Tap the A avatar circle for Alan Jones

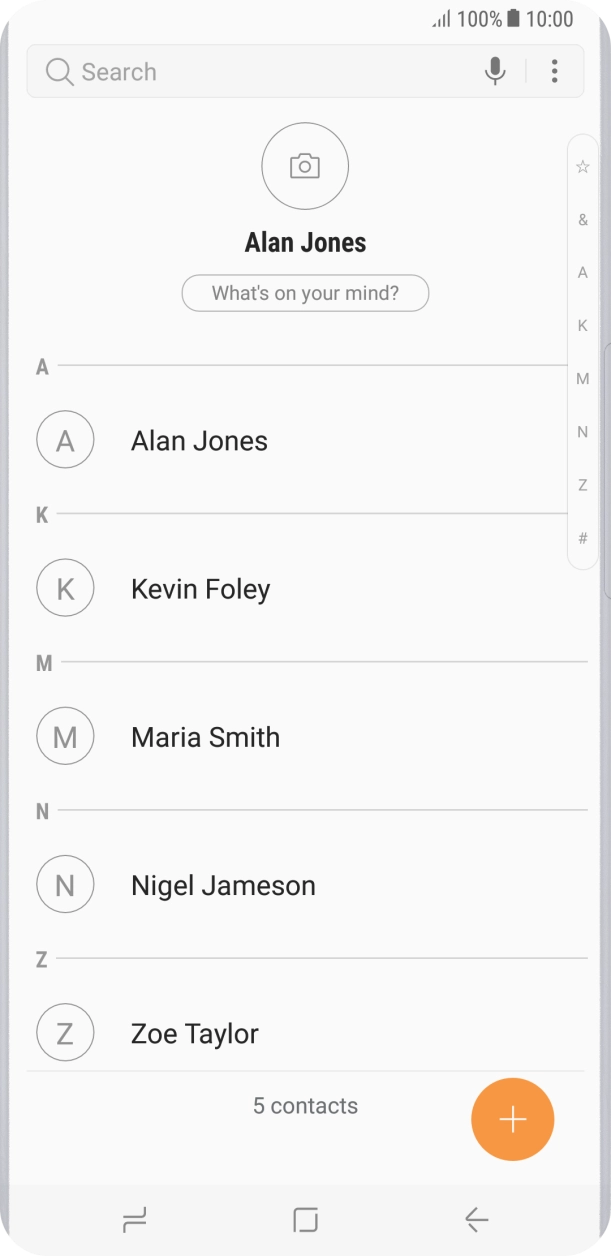(65, 441)
